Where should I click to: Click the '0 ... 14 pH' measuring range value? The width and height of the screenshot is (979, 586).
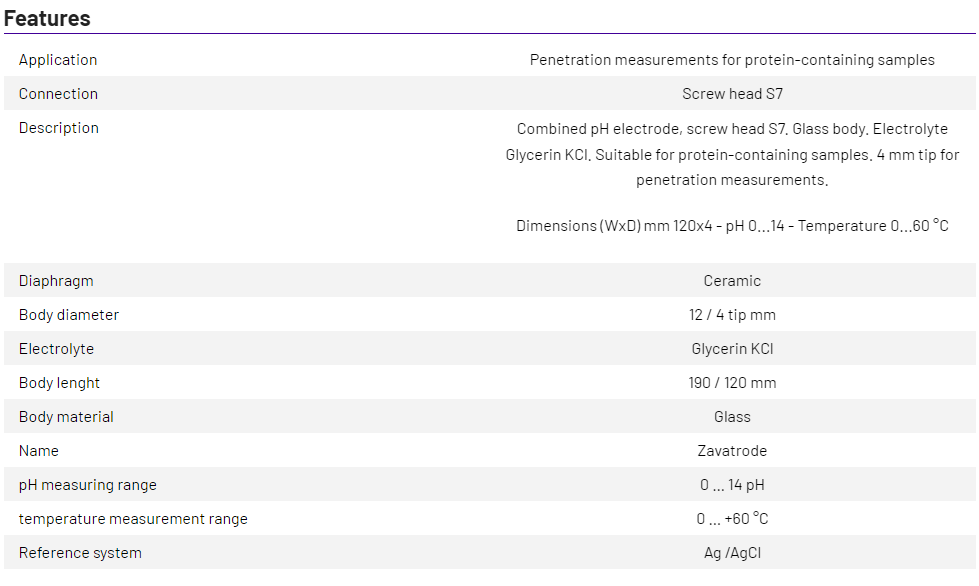tap(732, 485)
